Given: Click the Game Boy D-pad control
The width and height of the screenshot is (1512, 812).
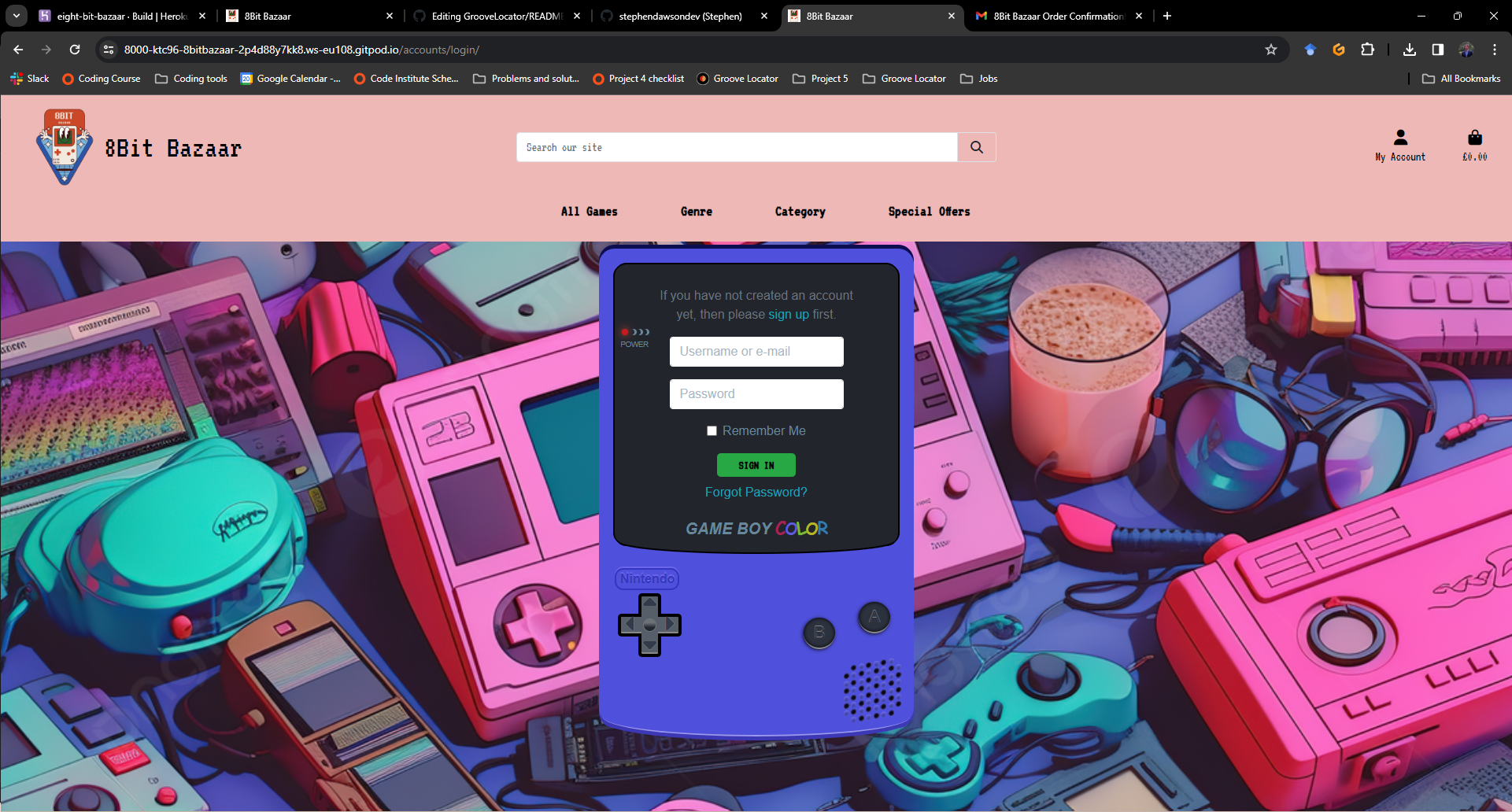Looking at the screenshot, I should click(x=649, y=625).
